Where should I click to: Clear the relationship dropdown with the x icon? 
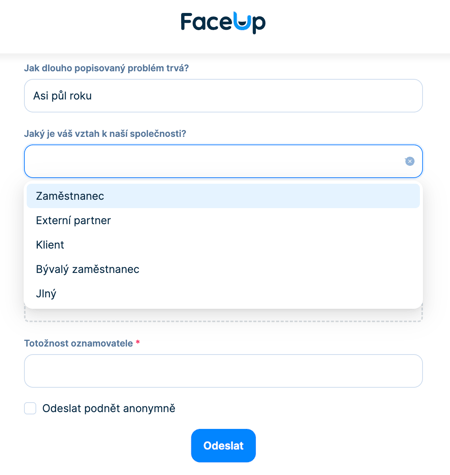[410, 161]
